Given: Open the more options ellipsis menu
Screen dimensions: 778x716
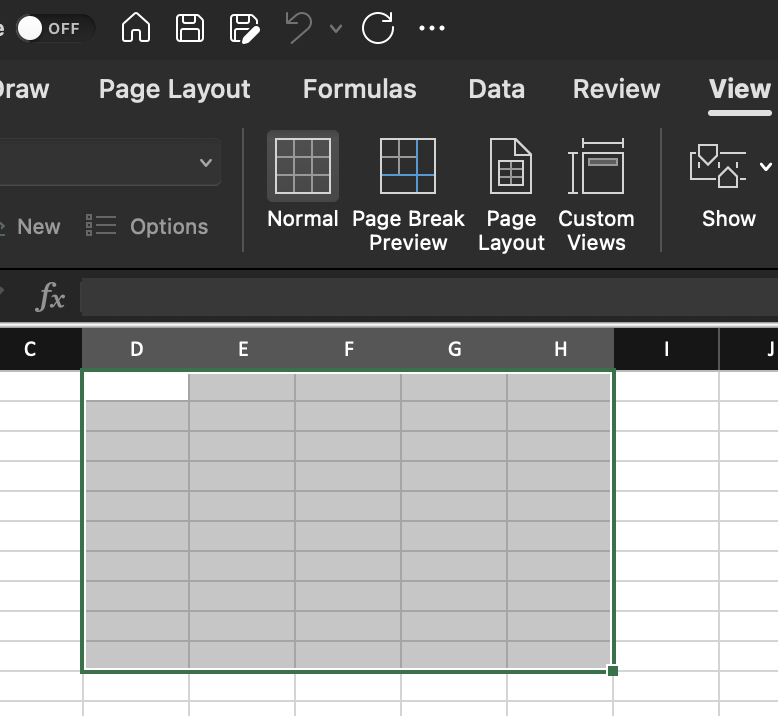Looking at the screenshot, I should click(432, 28).
